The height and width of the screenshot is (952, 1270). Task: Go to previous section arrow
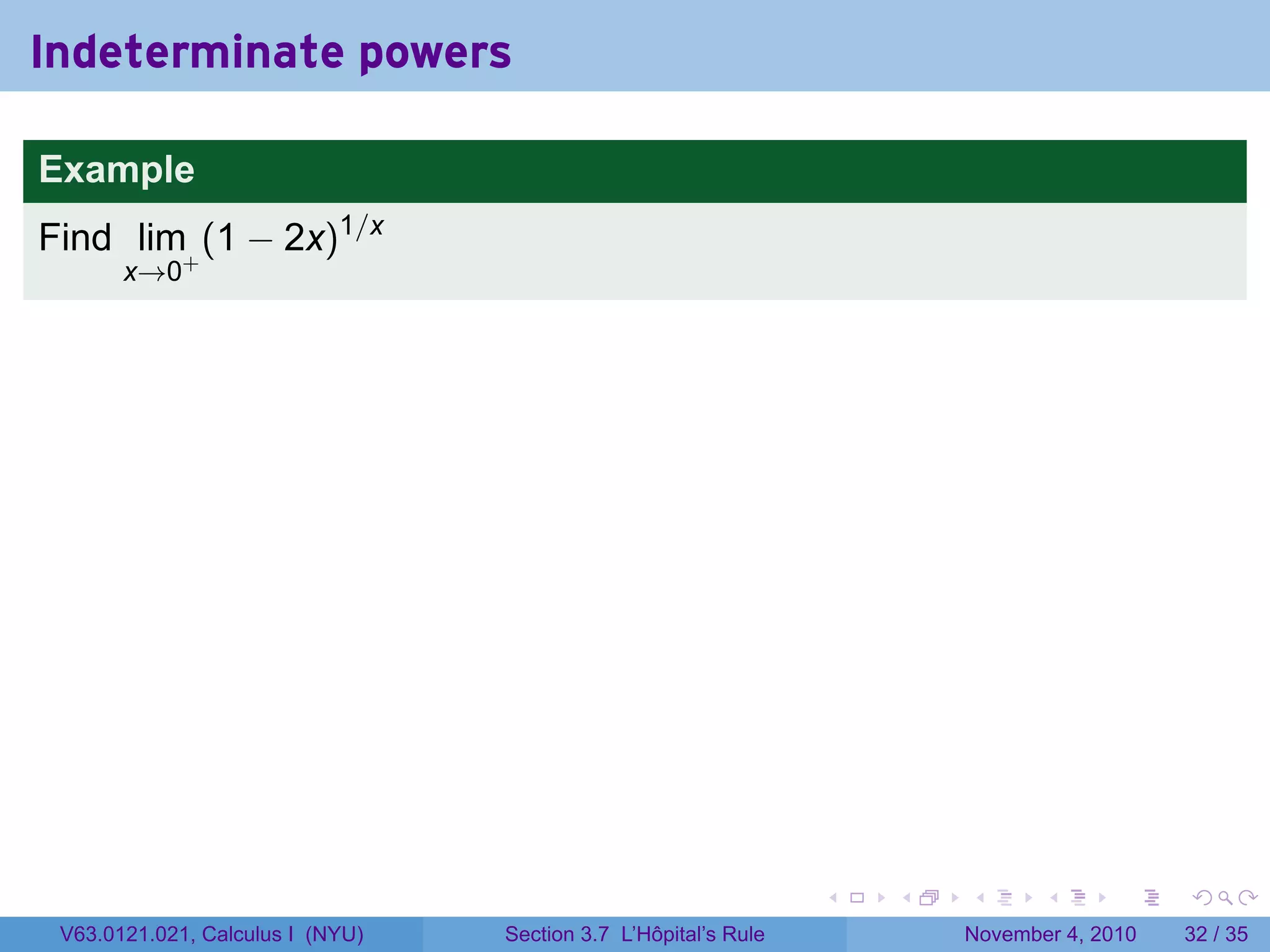pyautogui.click(x=1054, y=897)
